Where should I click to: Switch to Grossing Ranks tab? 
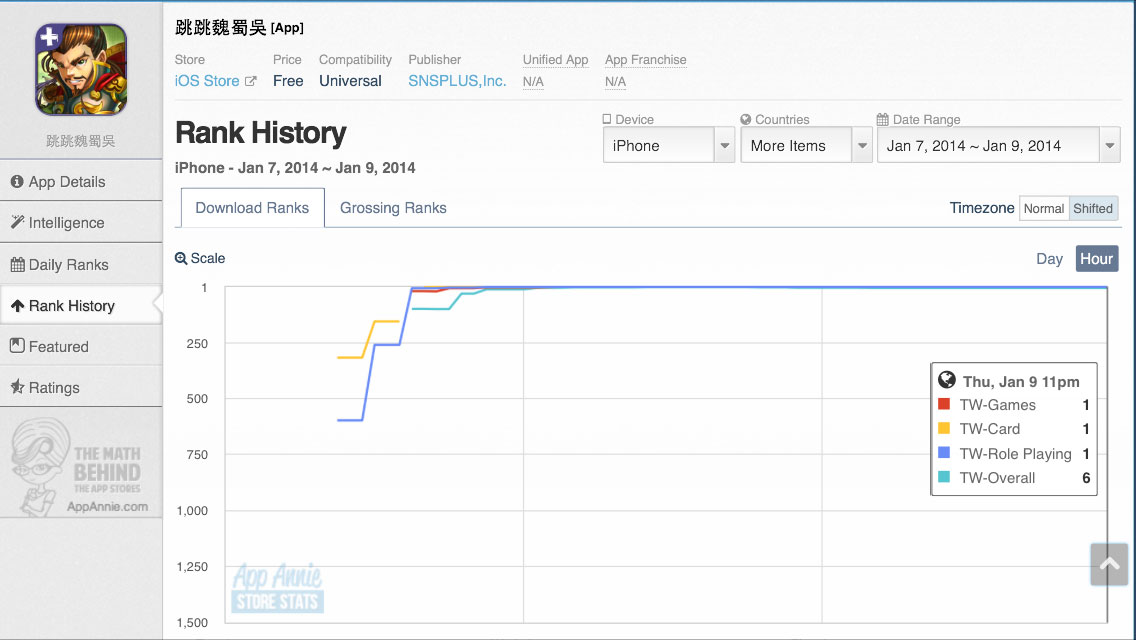click(393, 208)
